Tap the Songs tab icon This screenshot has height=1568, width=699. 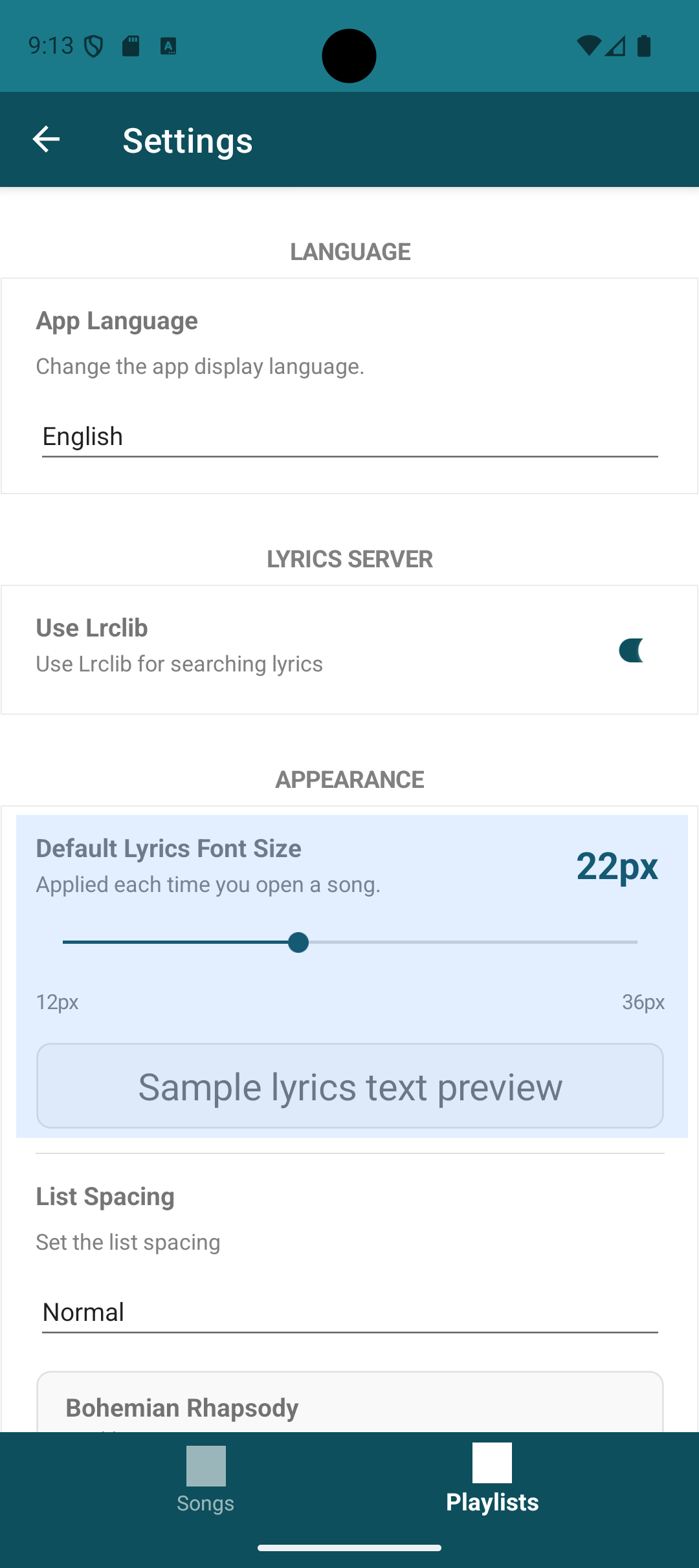206,1465
